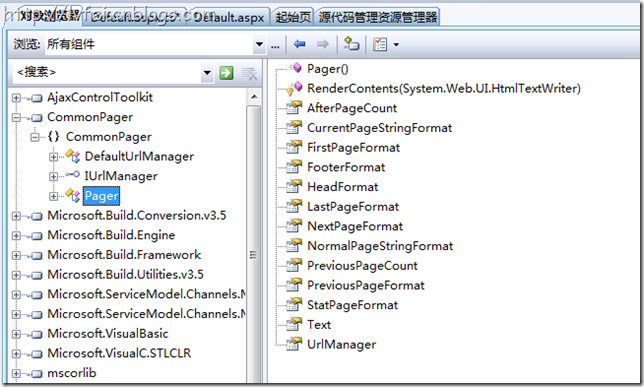Click the tree scrollbar up arrow

(254, 97)
